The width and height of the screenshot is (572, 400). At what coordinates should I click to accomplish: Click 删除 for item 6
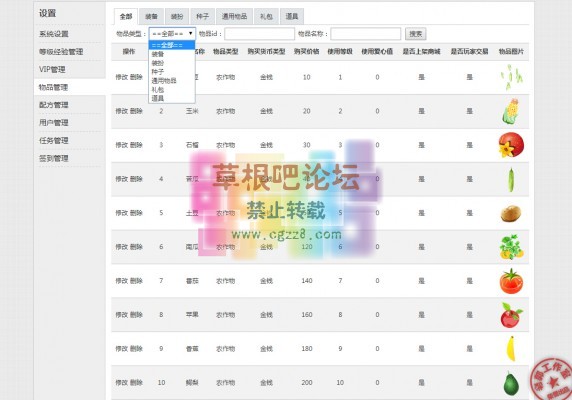[136, 247]
